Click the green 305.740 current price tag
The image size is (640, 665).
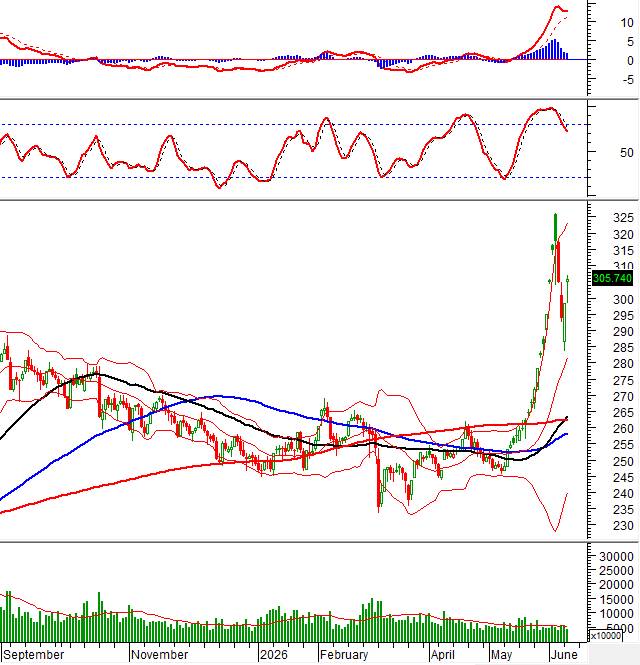click(x=612, y=278)
